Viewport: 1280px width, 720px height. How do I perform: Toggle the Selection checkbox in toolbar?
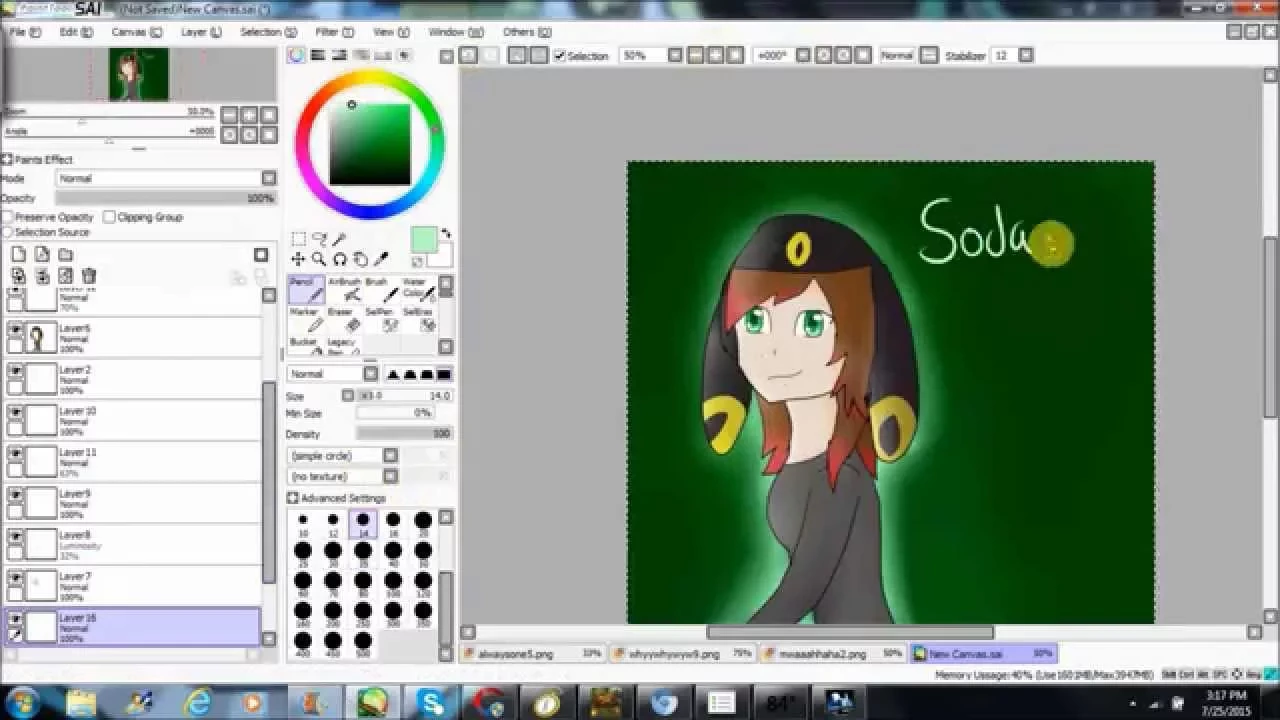coord(560,56)
